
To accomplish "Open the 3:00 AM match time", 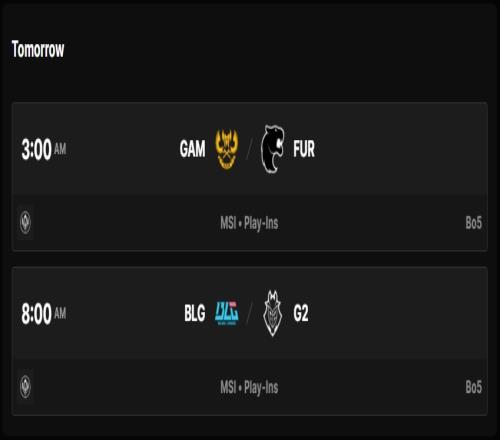I will tap(44, 149).
